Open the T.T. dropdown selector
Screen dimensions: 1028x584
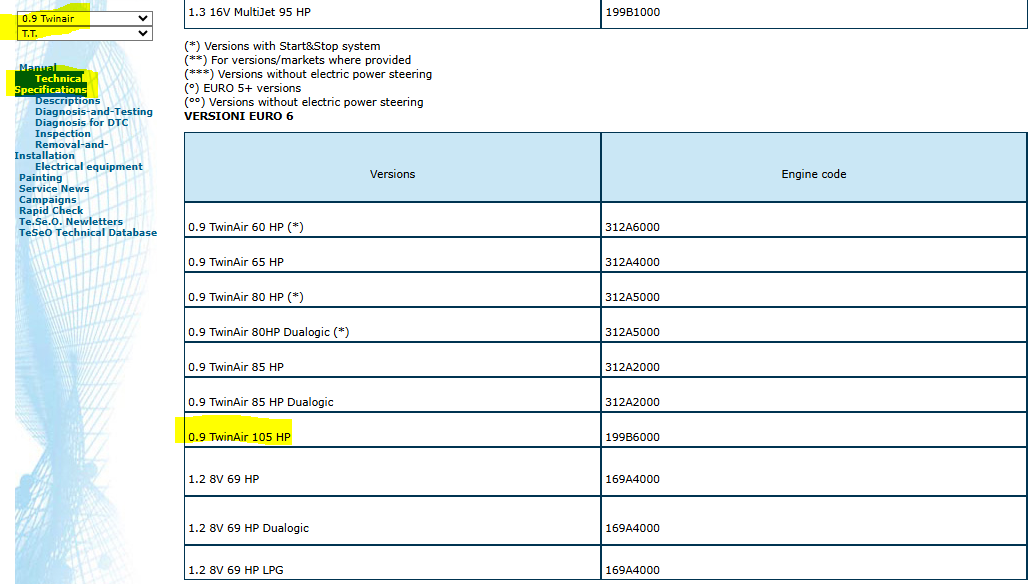point(84,34)
